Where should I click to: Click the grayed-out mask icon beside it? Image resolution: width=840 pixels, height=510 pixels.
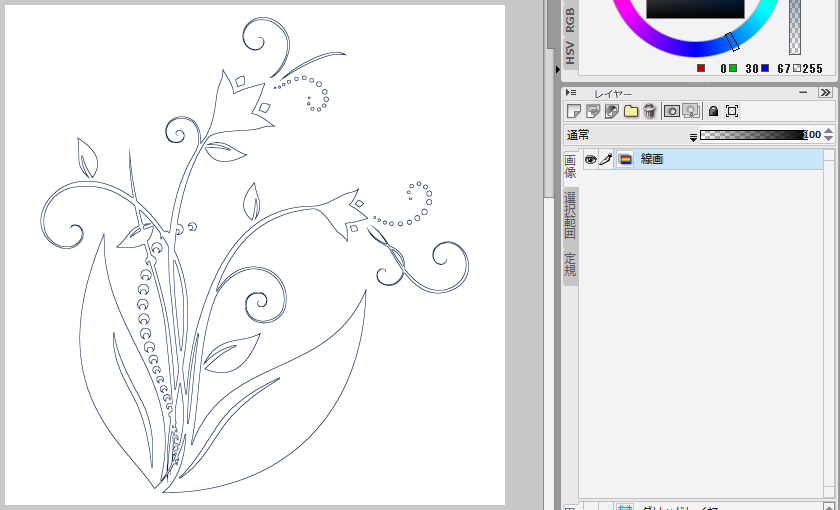pos(690,111)
